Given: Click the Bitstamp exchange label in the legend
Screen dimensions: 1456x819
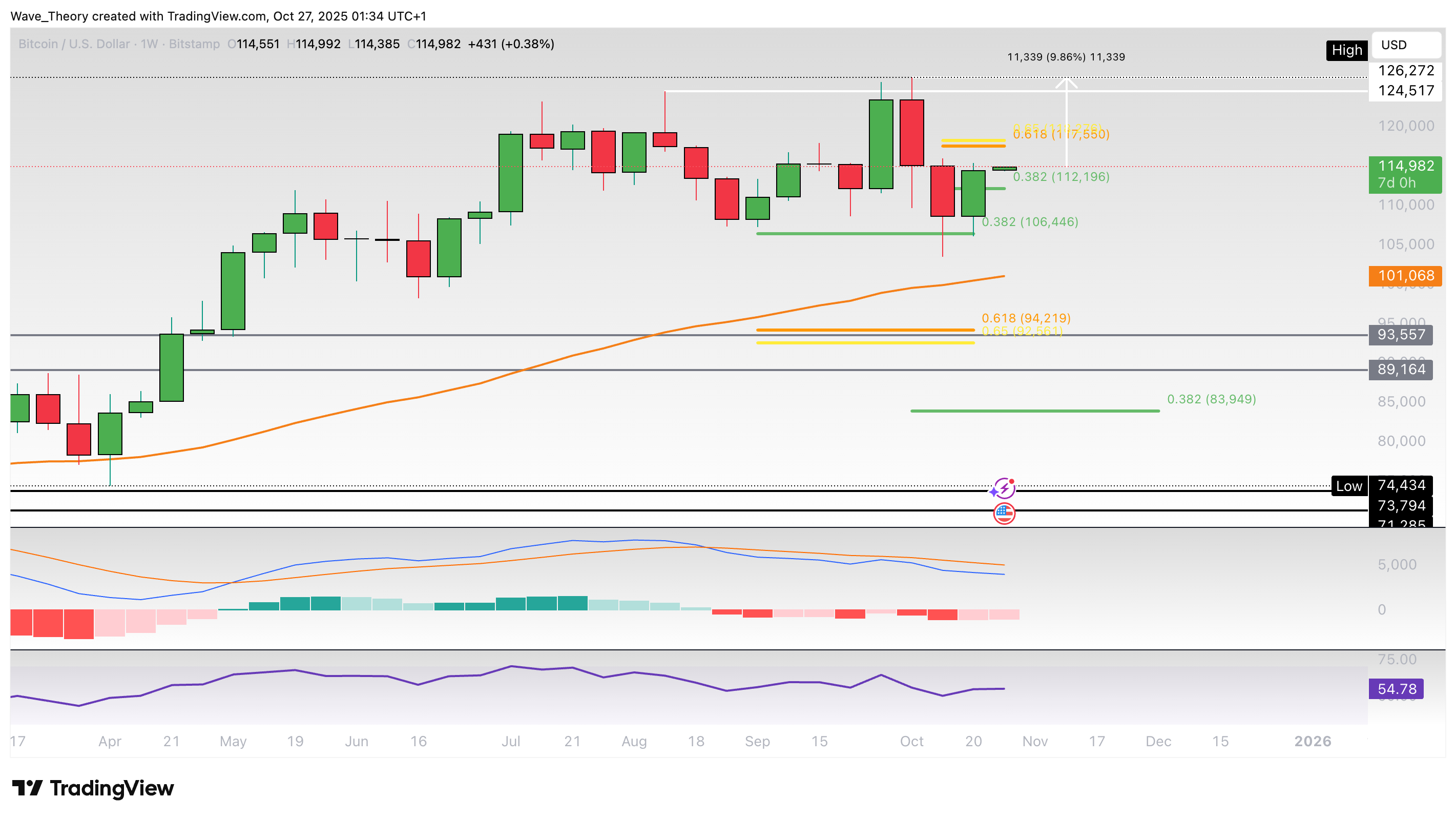Looking at the screenshot, I should click(x=195, y=44).
